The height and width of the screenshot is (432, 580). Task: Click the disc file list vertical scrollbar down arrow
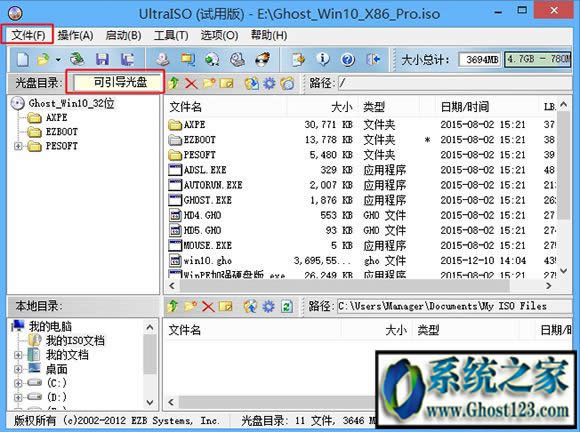tap(563, 271)
